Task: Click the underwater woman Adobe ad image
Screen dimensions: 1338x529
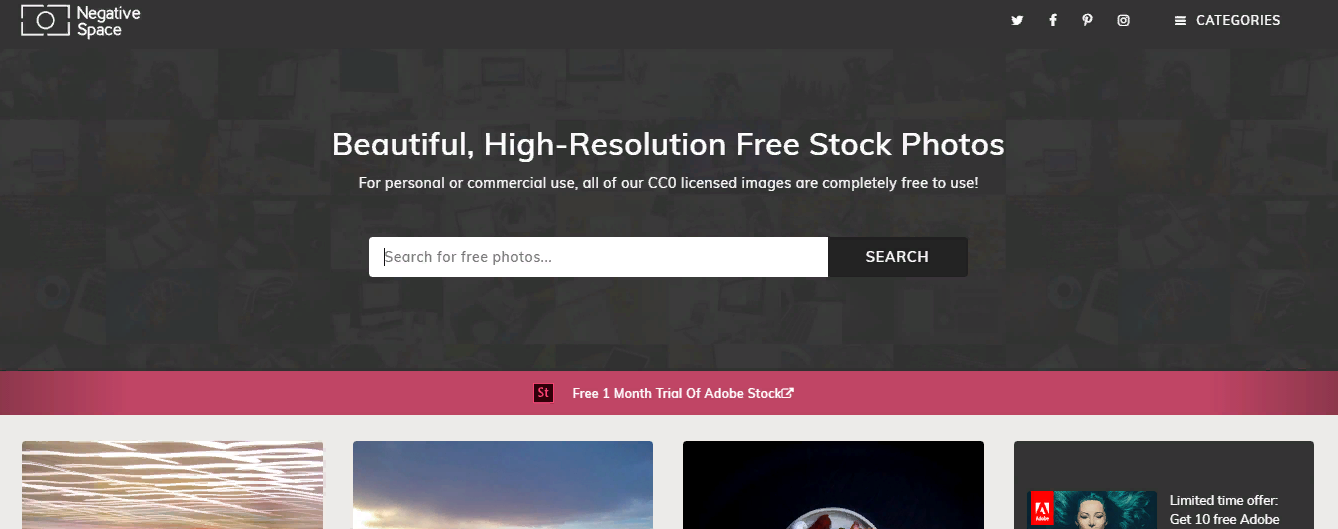Action: coord(1092,510)
